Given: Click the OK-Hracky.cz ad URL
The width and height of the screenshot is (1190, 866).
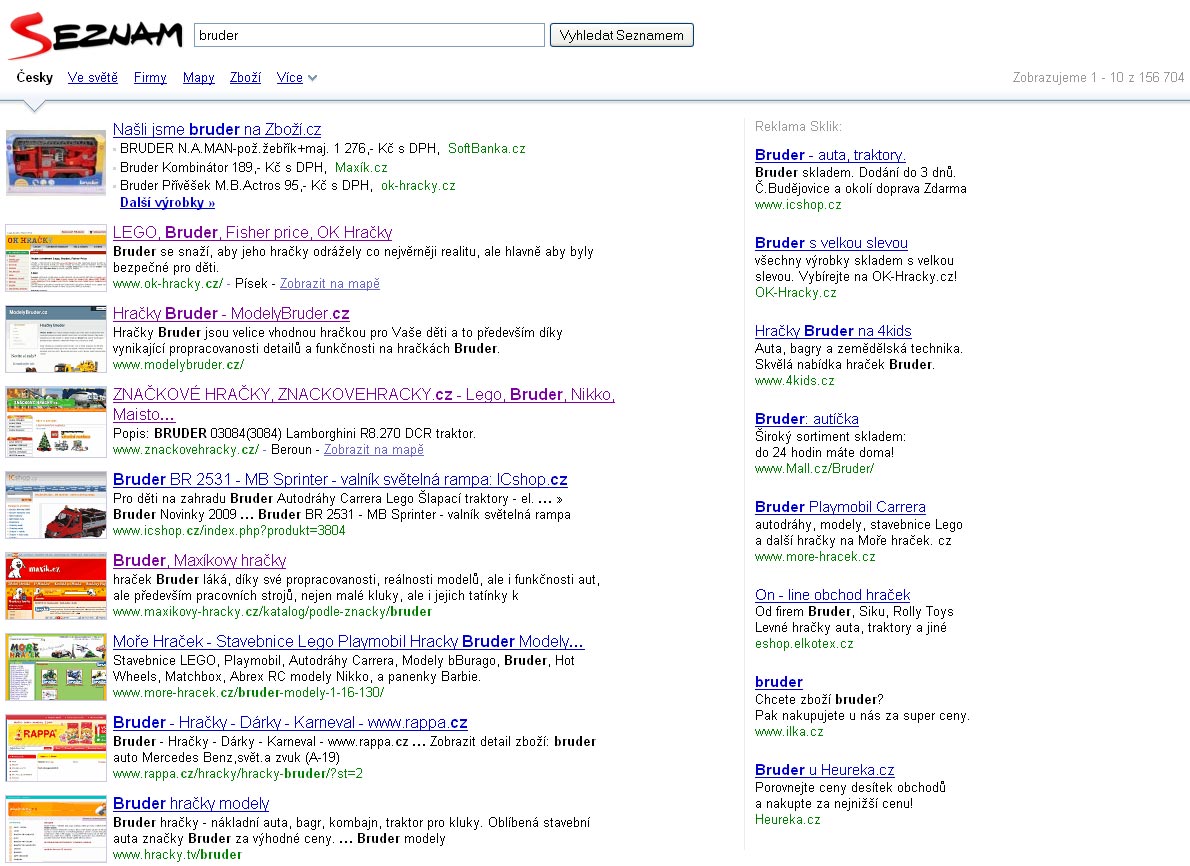Looking at the screenshot, I should tap(795, 293).
